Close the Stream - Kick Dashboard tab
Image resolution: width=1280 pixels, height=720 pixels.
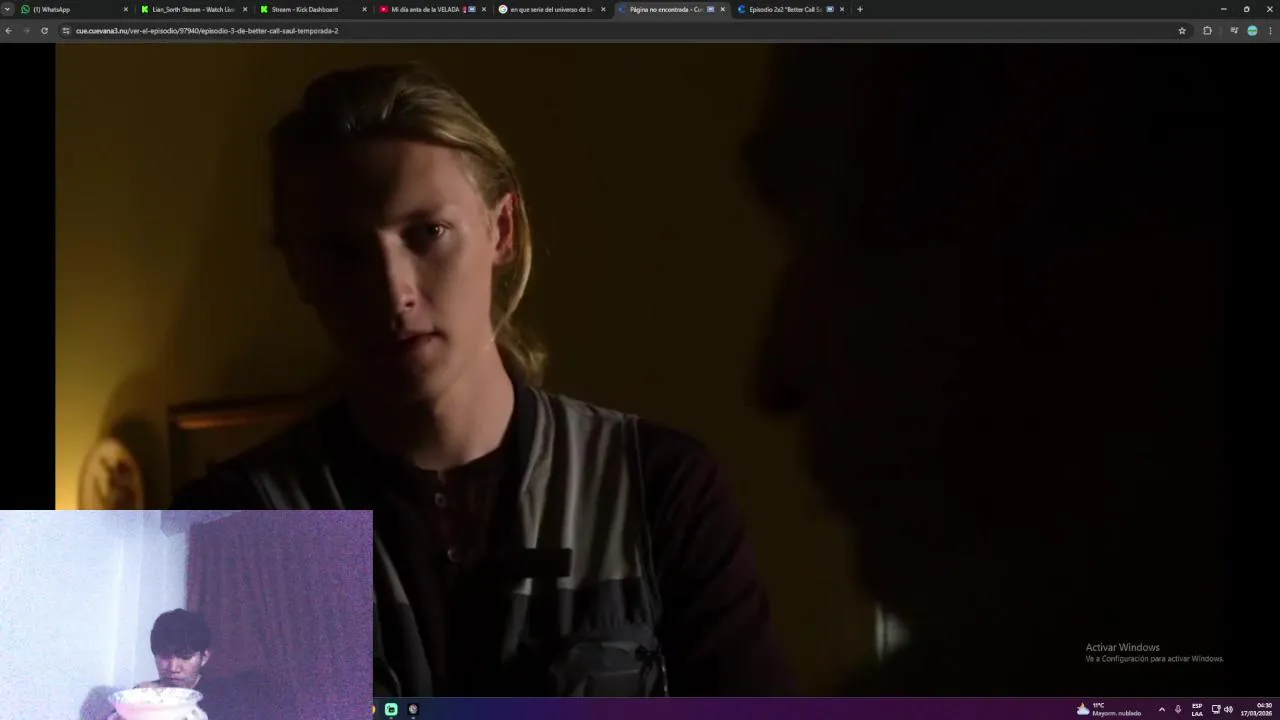coord(364,9)
